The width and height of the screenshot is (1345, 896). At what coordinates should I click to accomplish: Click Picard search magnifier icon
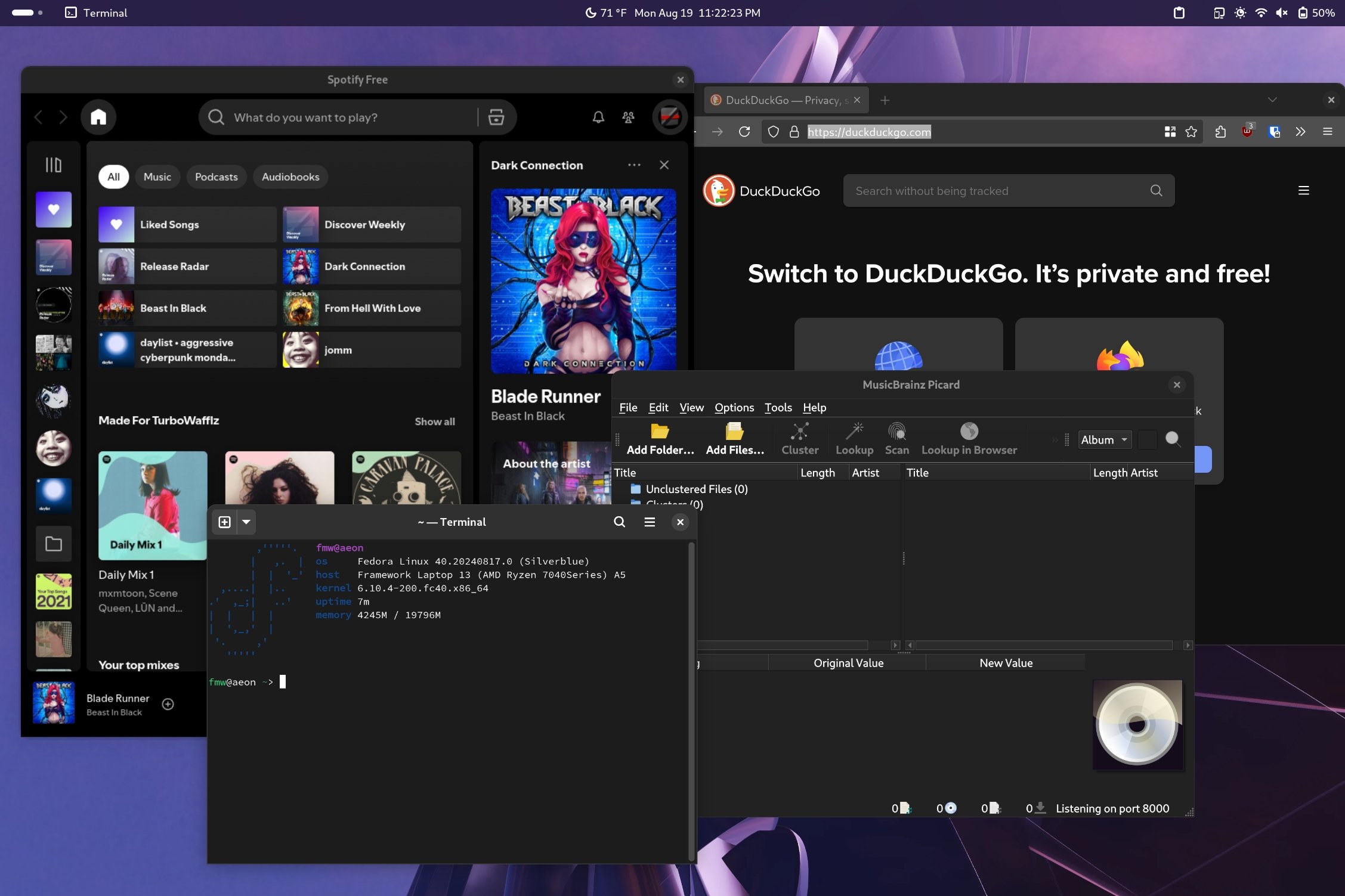tap(1173, 439)
